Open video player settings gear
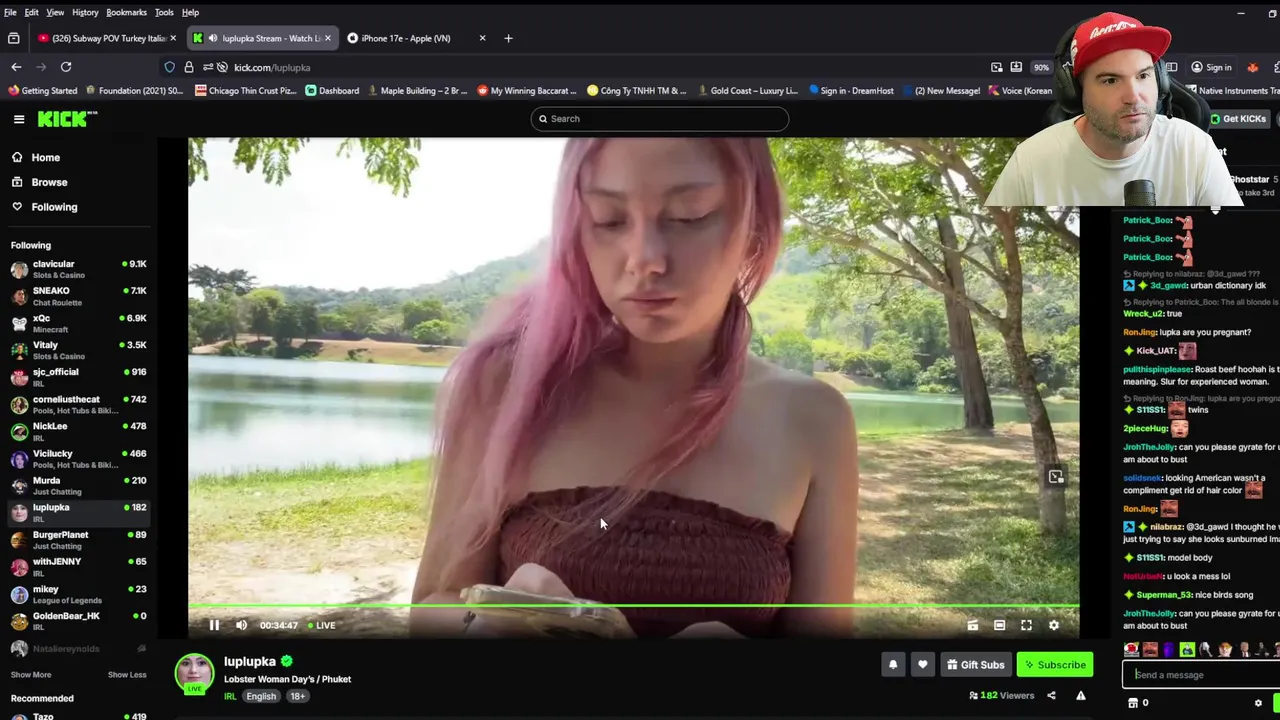Screen dimensions: 1280x720 pos(1054,625)
